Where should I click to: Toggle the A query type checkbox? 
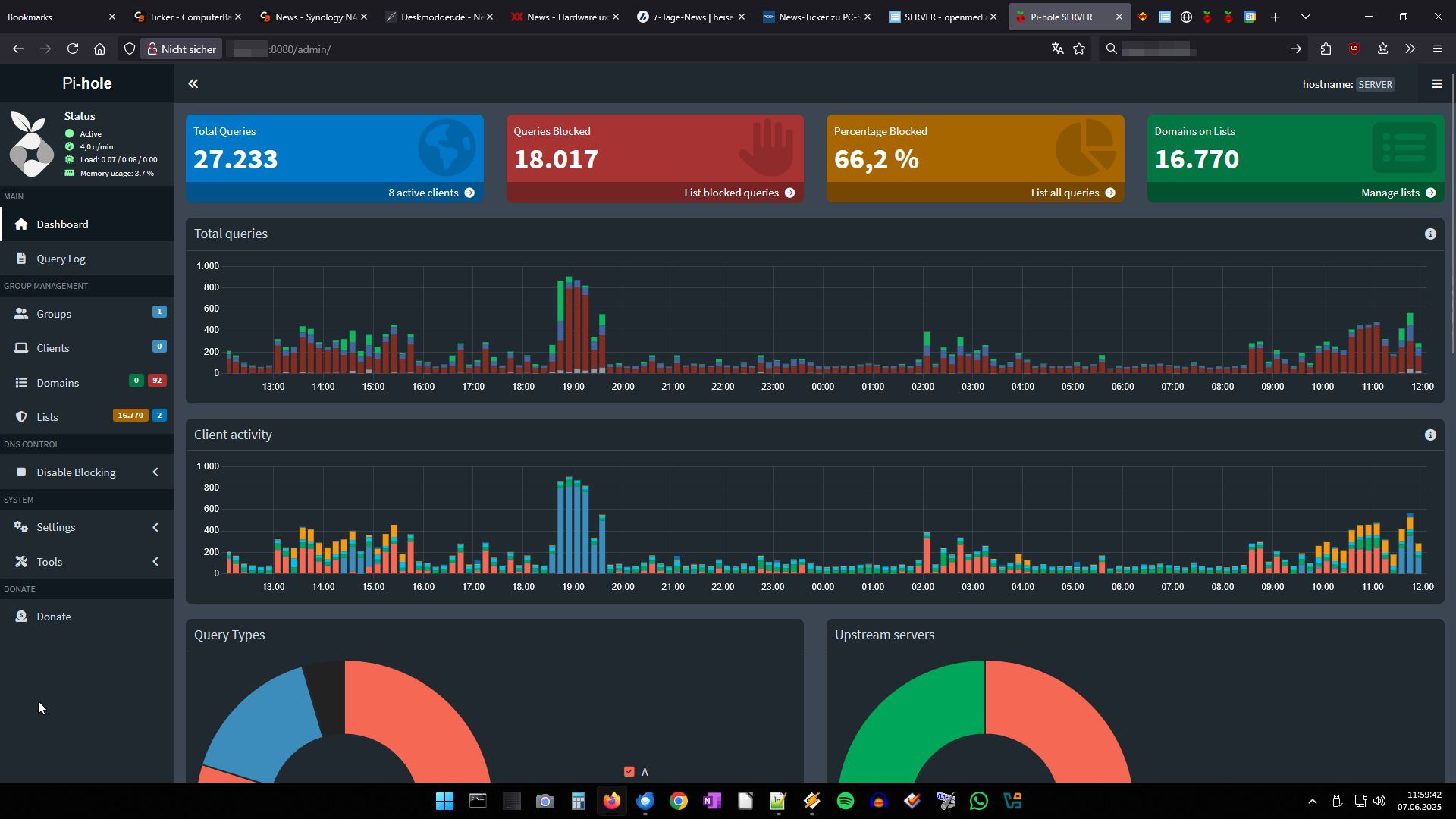pos(629,771)
